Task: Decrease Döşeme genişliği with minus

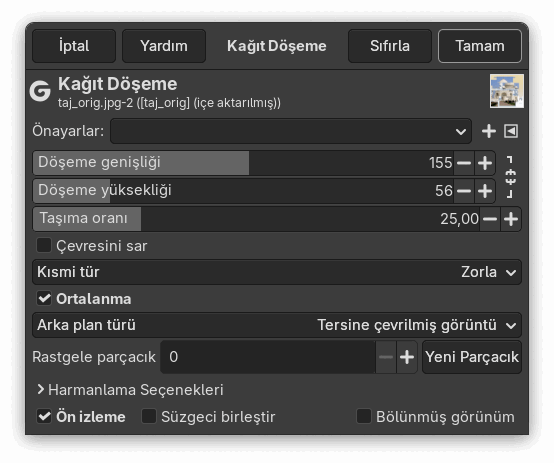Action: 464,163
